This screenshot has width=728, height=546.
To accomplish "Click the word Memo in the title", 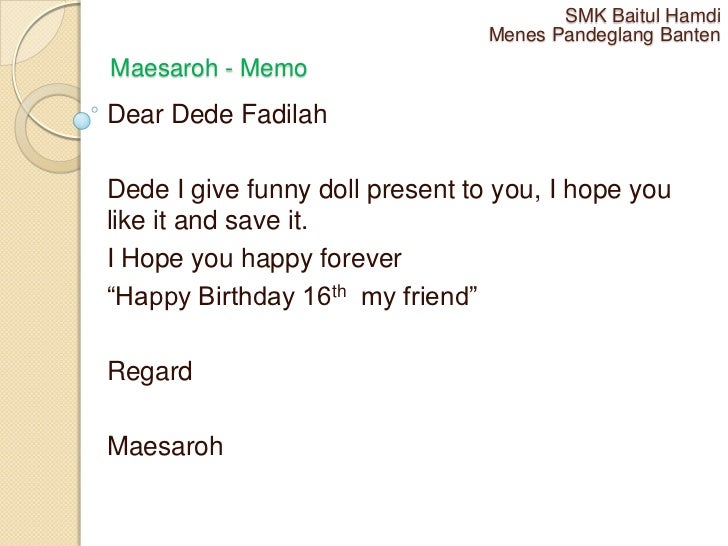I will coord(273,68).
